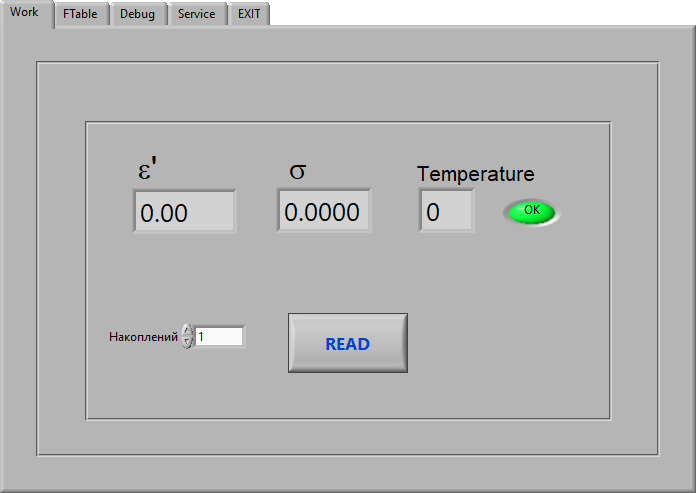This screenshot has height=493, width=696.
Task: Increase Накоплений value with the up arrow
Action: tap(188, 331)
